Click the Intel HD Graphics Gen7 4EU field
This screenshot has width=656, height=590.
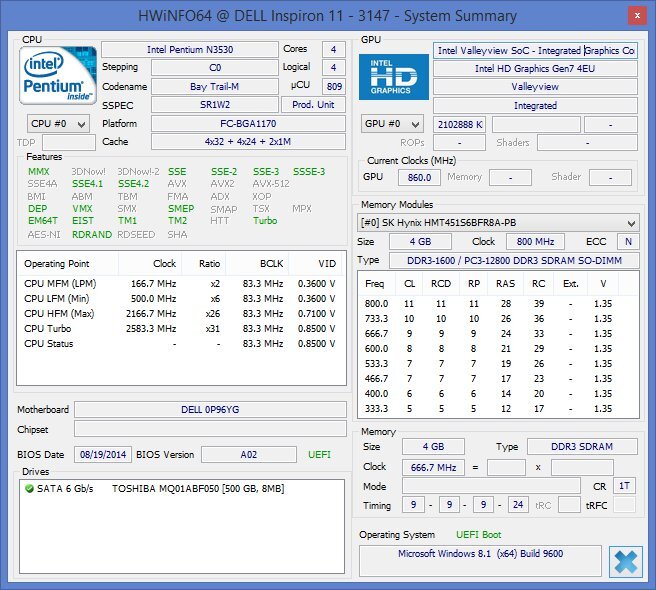coord(535,69)
